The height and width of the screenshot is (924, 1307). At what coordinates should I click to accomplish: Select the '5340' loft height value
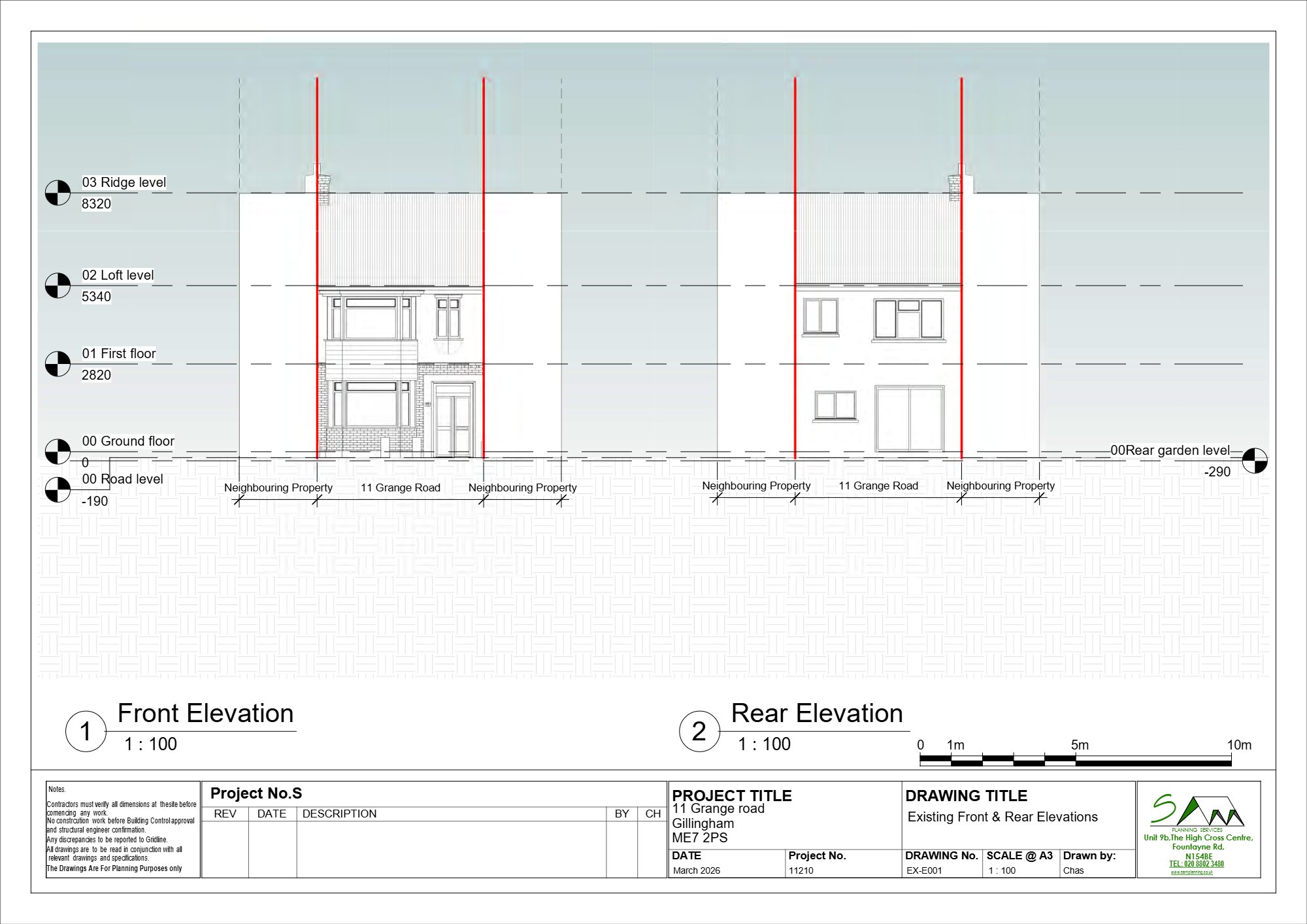click(x=96, y=297)
